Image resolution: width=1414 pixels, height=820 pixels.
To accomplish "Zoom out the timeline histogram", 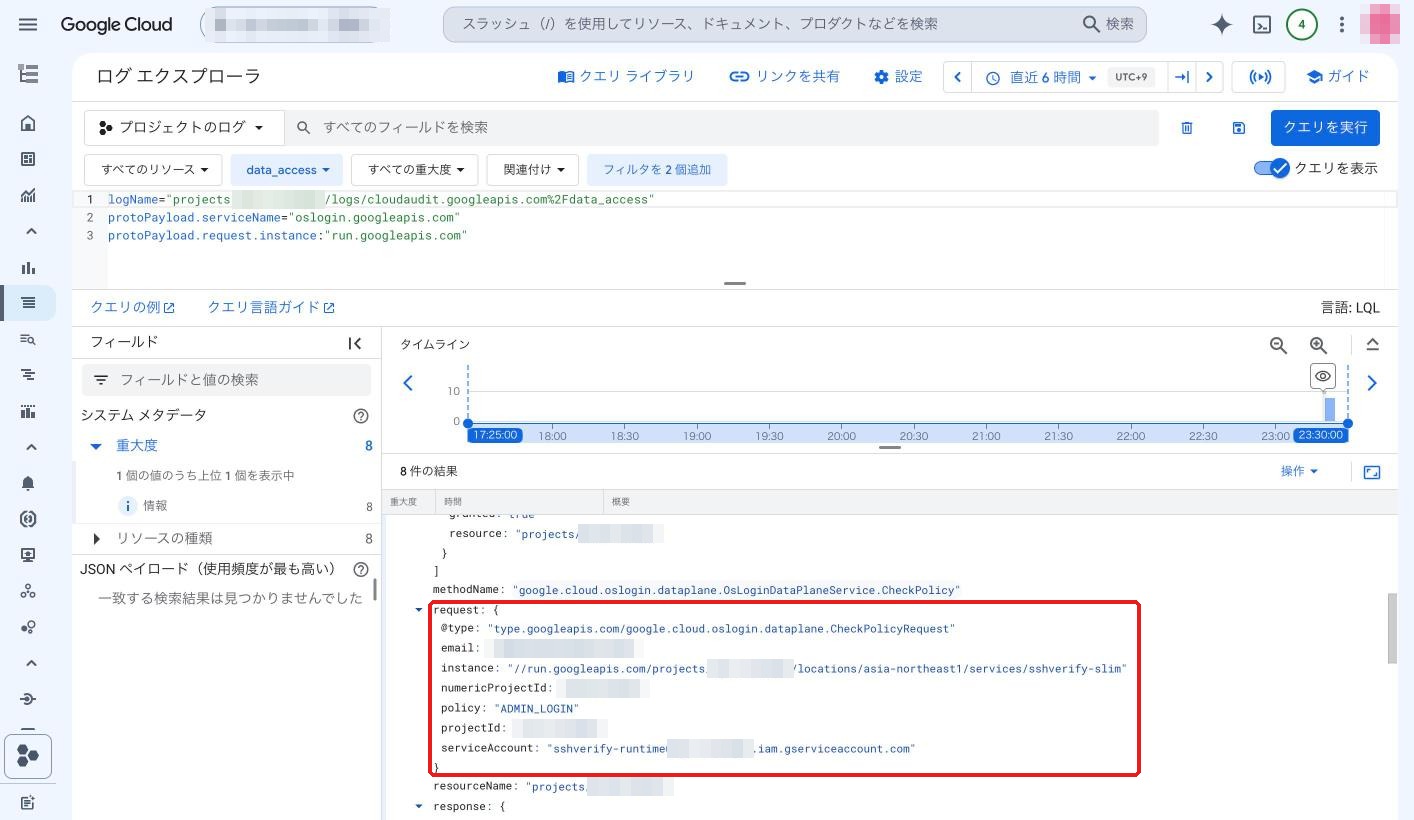I will point(1278,345).
